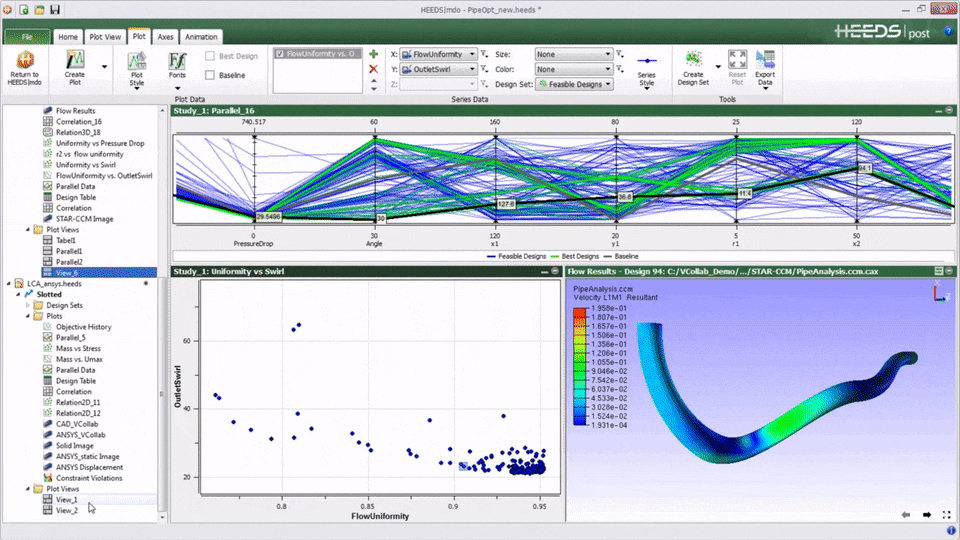The height and width of the screenshot is (540, 960).
Task: Open the Create Design Set dropdown arrow
Action: tap(718, 66)
